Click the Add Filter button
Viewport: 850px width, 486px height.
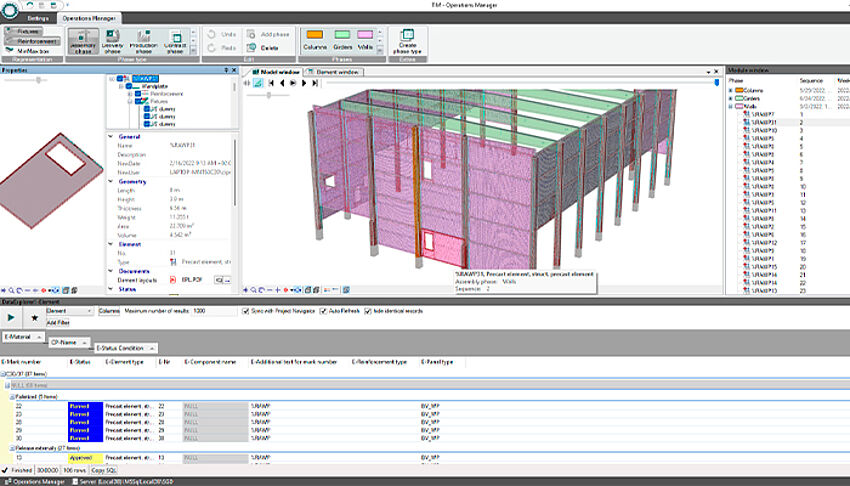(x=59, y=323)
